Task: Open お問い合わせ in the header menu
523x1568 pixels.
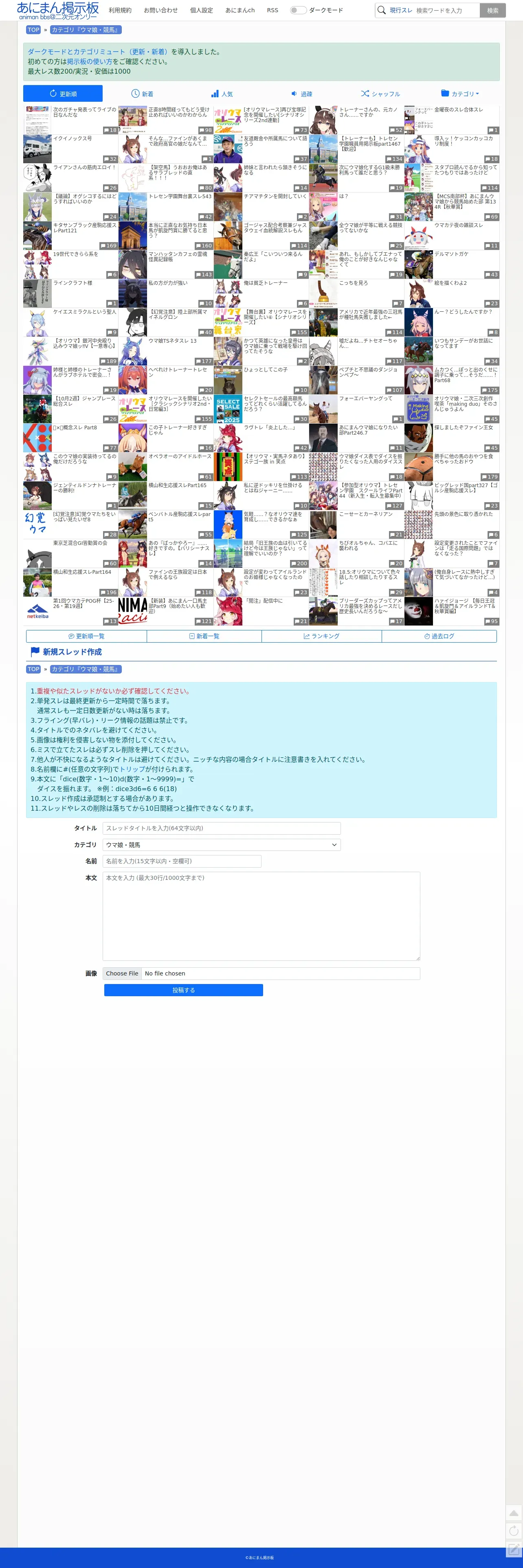Action: [161, 10]
